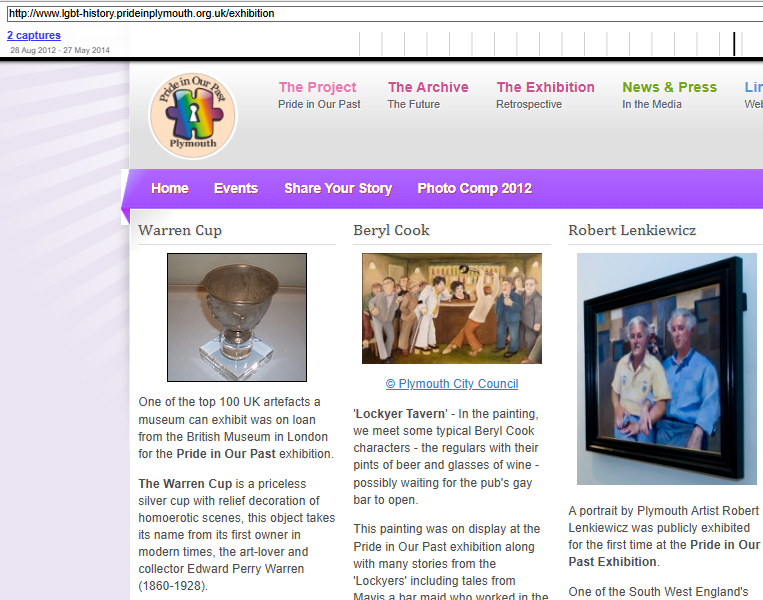Click the URL address field
This screenshot has width=763, height=600.
point(380,14)
